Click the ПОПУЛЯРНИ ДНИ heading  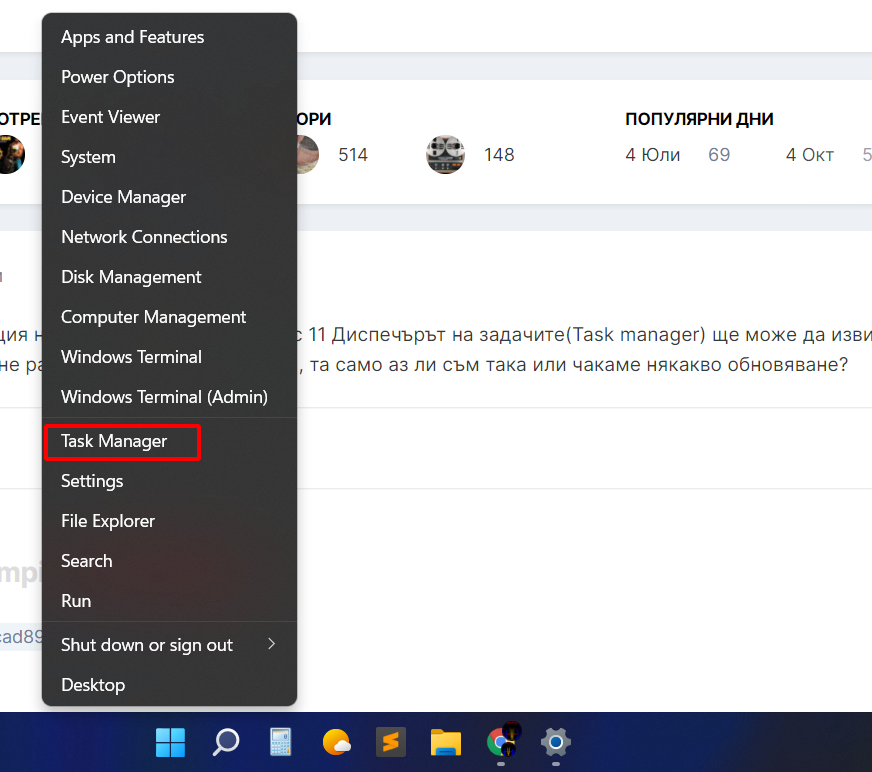[x=699, y=119]
